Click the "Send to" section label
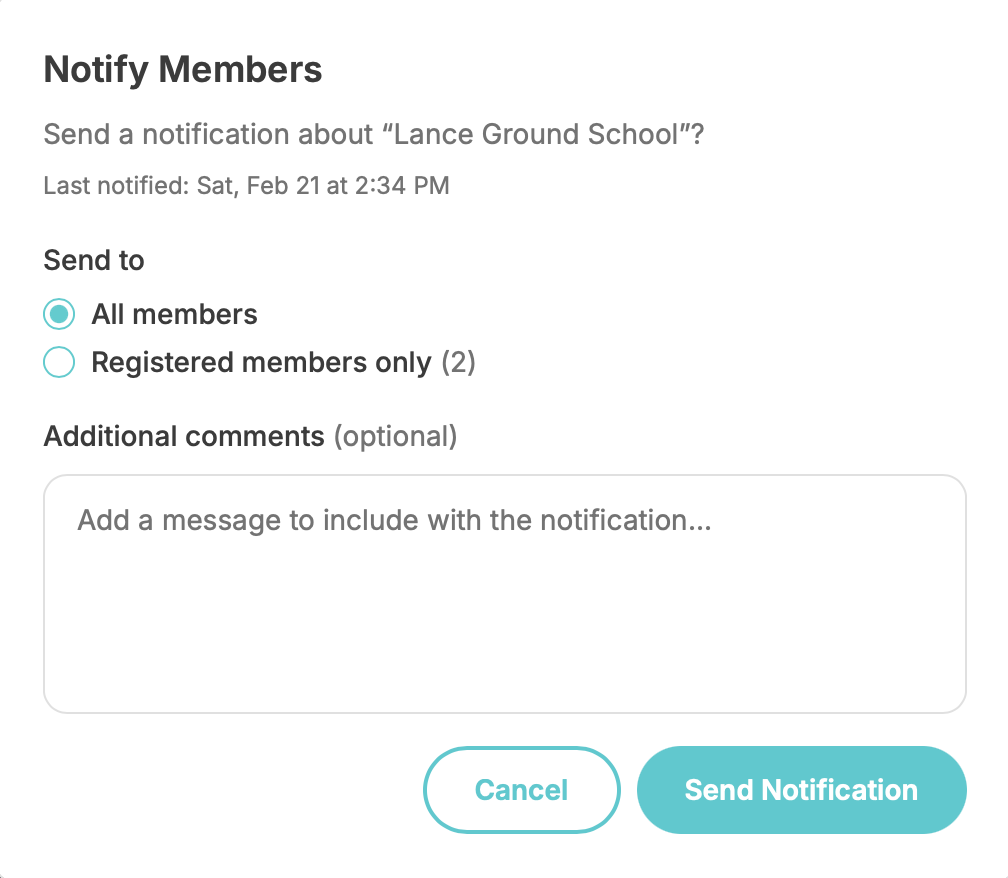This screenshot has height=878, width=1008. click(94, 261)
